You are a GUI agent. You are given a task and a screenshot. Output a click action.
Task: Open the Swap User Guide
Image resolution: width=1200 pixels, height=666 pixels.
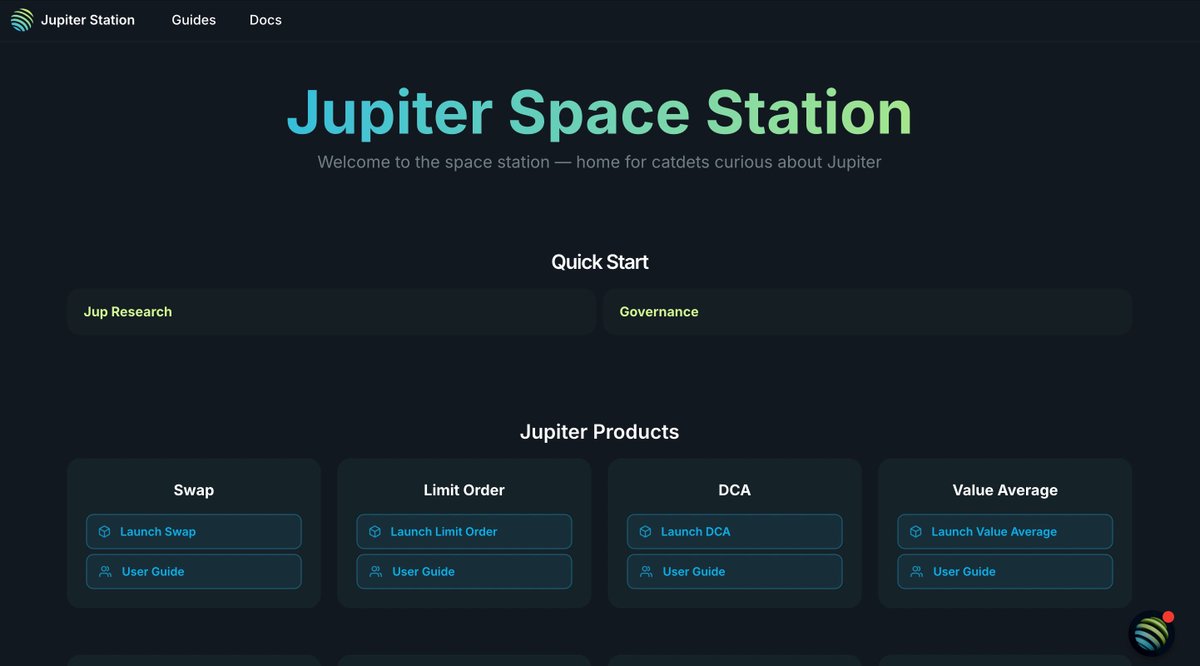pos(194,572)
